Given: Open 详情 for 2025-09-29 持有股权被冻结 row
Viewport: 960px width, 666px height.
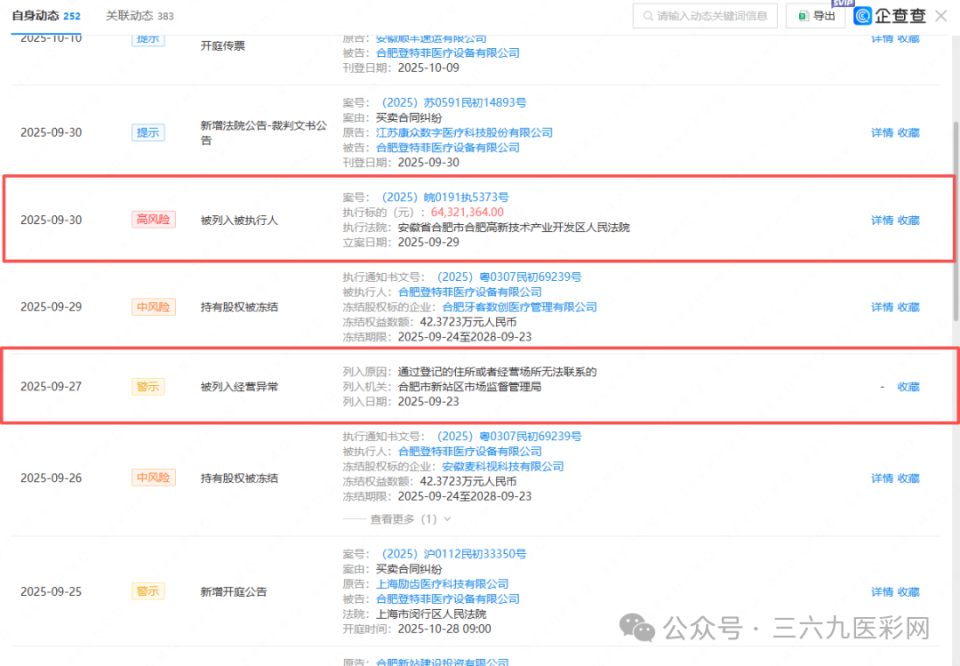Looking at the screenshot, I should point(882,307).
